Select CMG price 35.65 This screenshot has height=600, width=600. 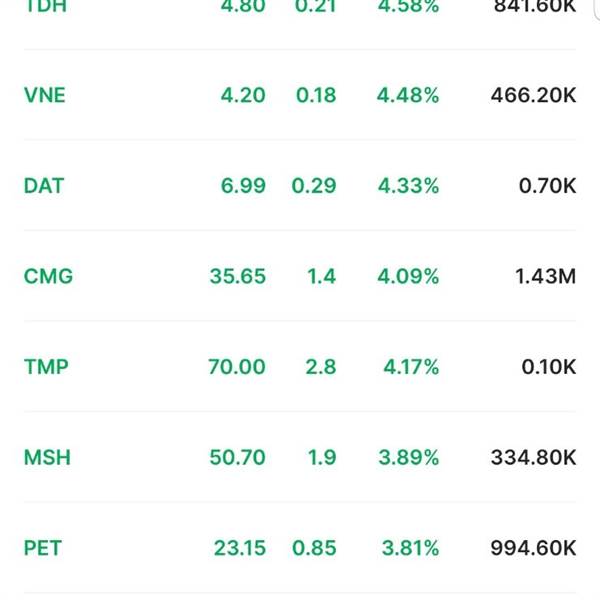[238, 276]
